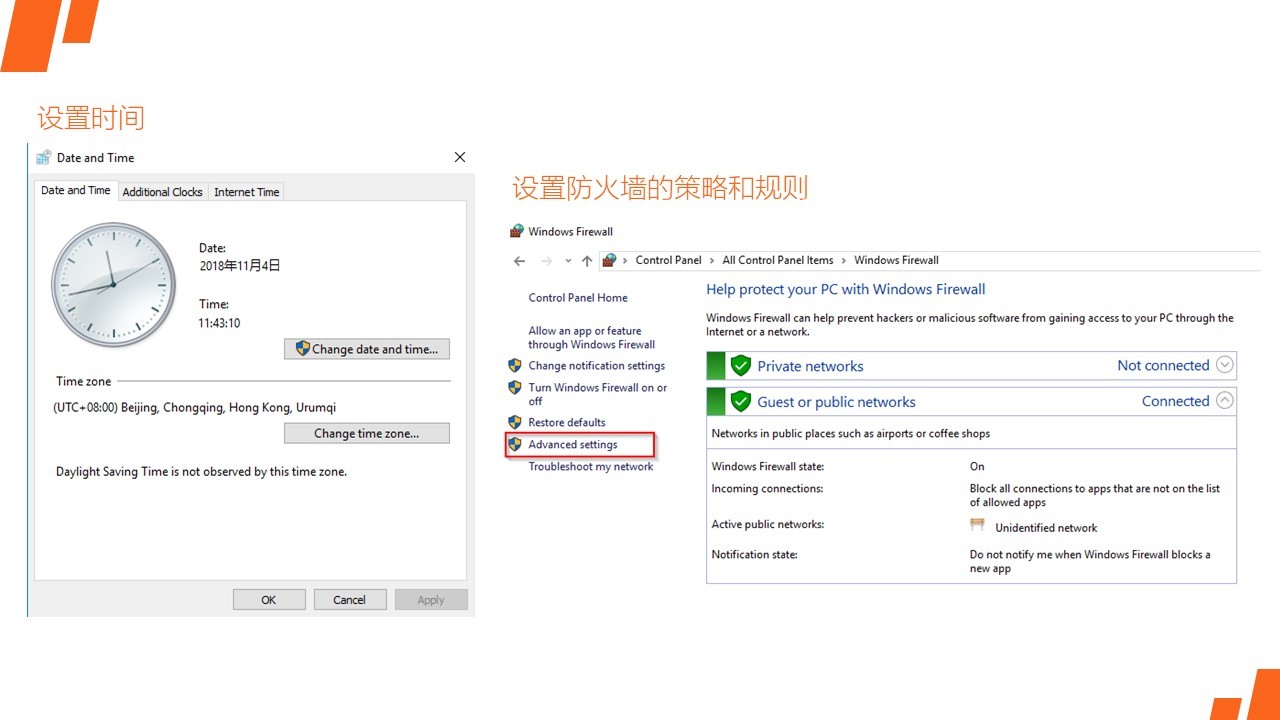Click the Unidentified network bench icon
Viewport: 1280px width, 720px height.
978,525
